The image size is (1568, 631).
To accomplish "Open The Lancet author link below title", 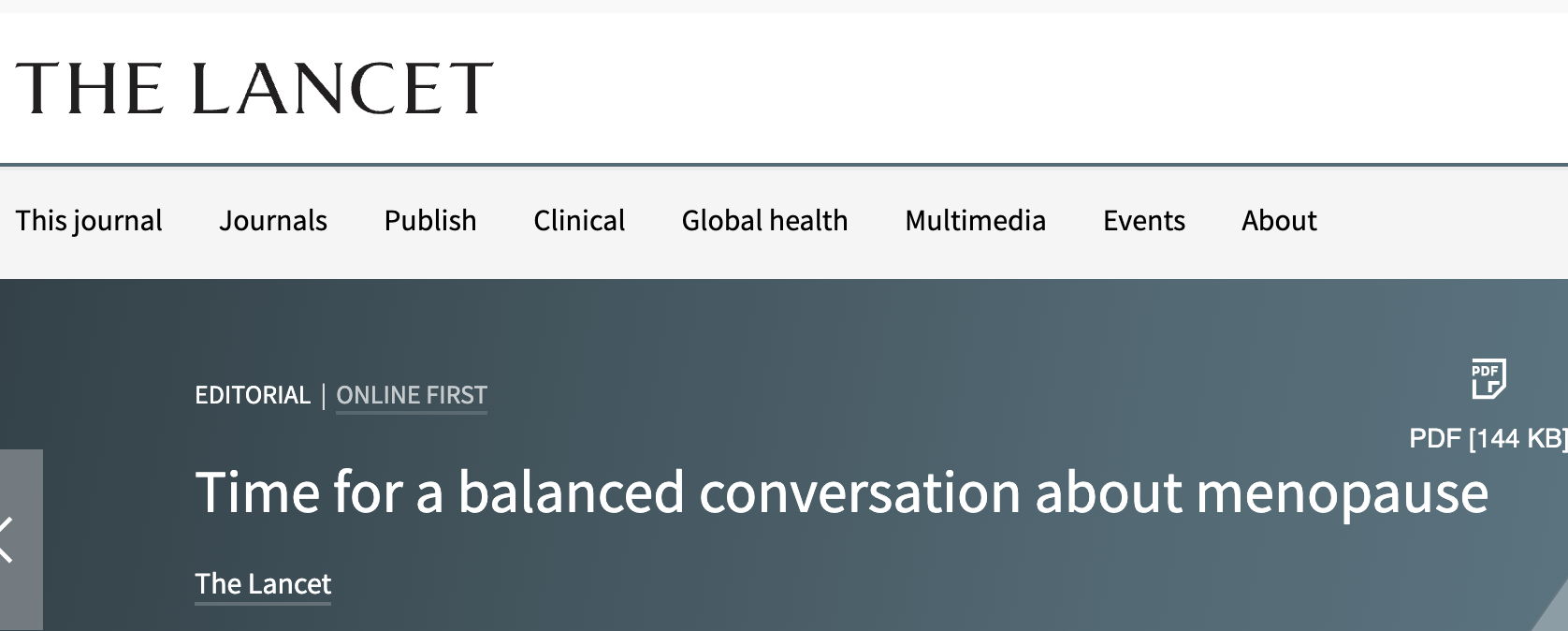I will tap(263, 584).
